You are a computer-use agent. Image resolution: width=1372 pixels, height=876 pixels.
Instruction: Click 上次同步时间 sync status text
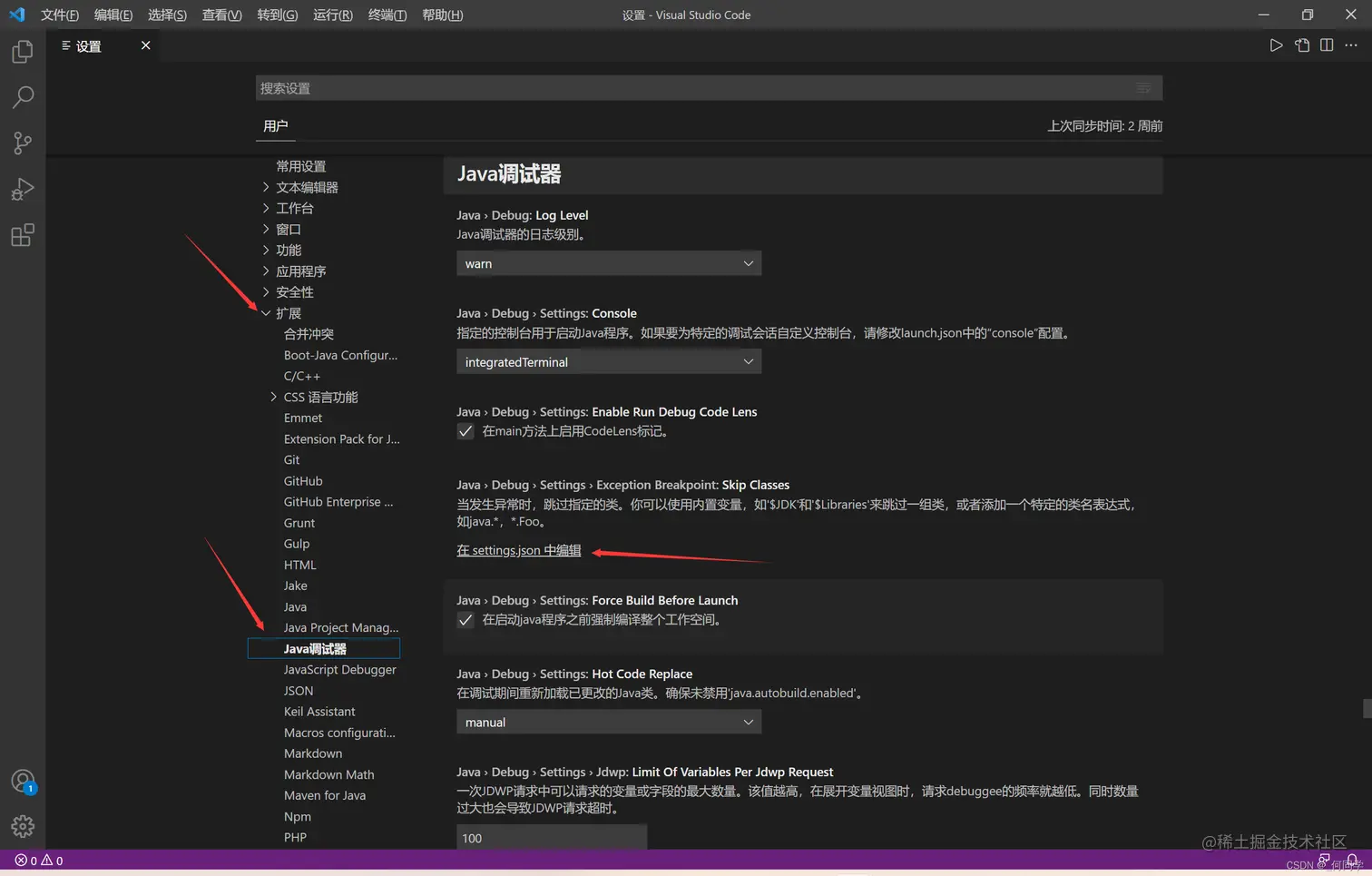(x=1104, y=125)
